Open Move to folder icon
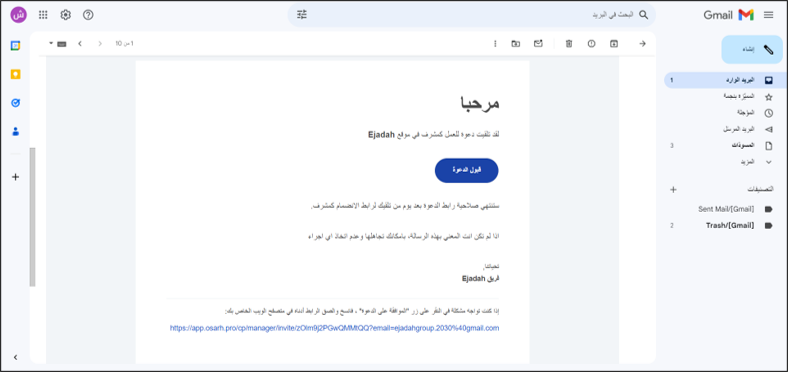The image size is (788, 372). tap(516, 44)
